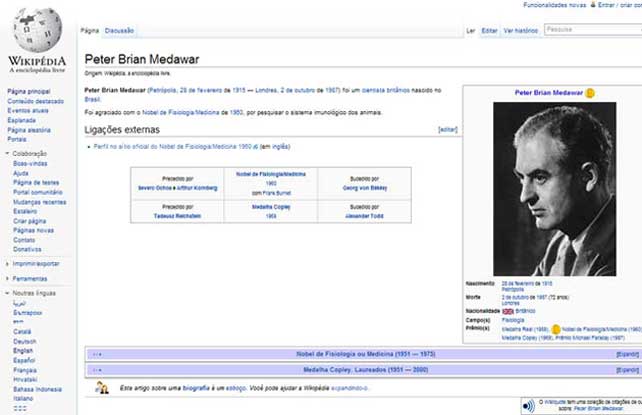
Task: Open the Ler tab
Action: [471, 31]
